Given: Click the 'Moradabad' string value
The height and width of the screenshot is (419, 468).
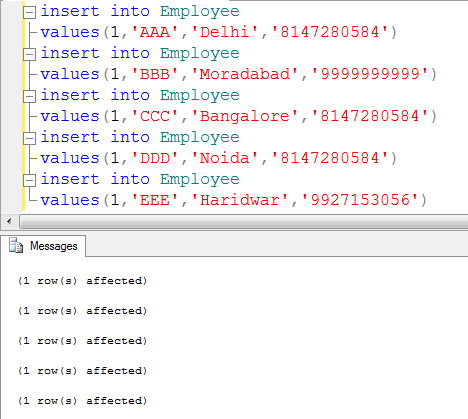Looking at the screenshot, I should 245,74.
